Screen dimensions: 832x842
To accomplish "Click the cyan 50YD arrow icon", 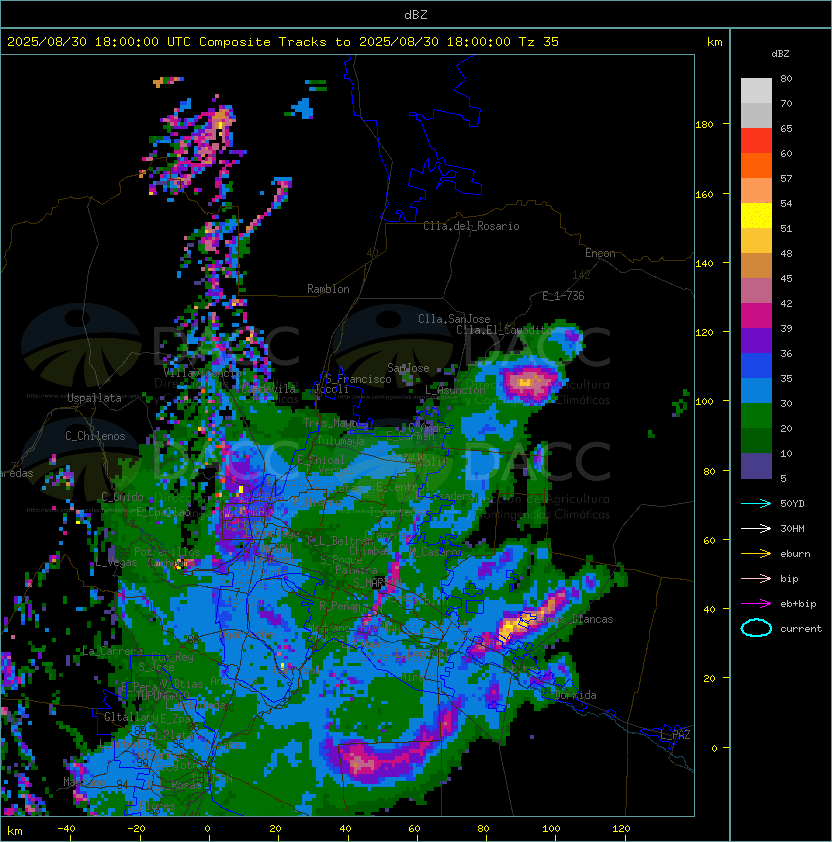I will point(756,504).
